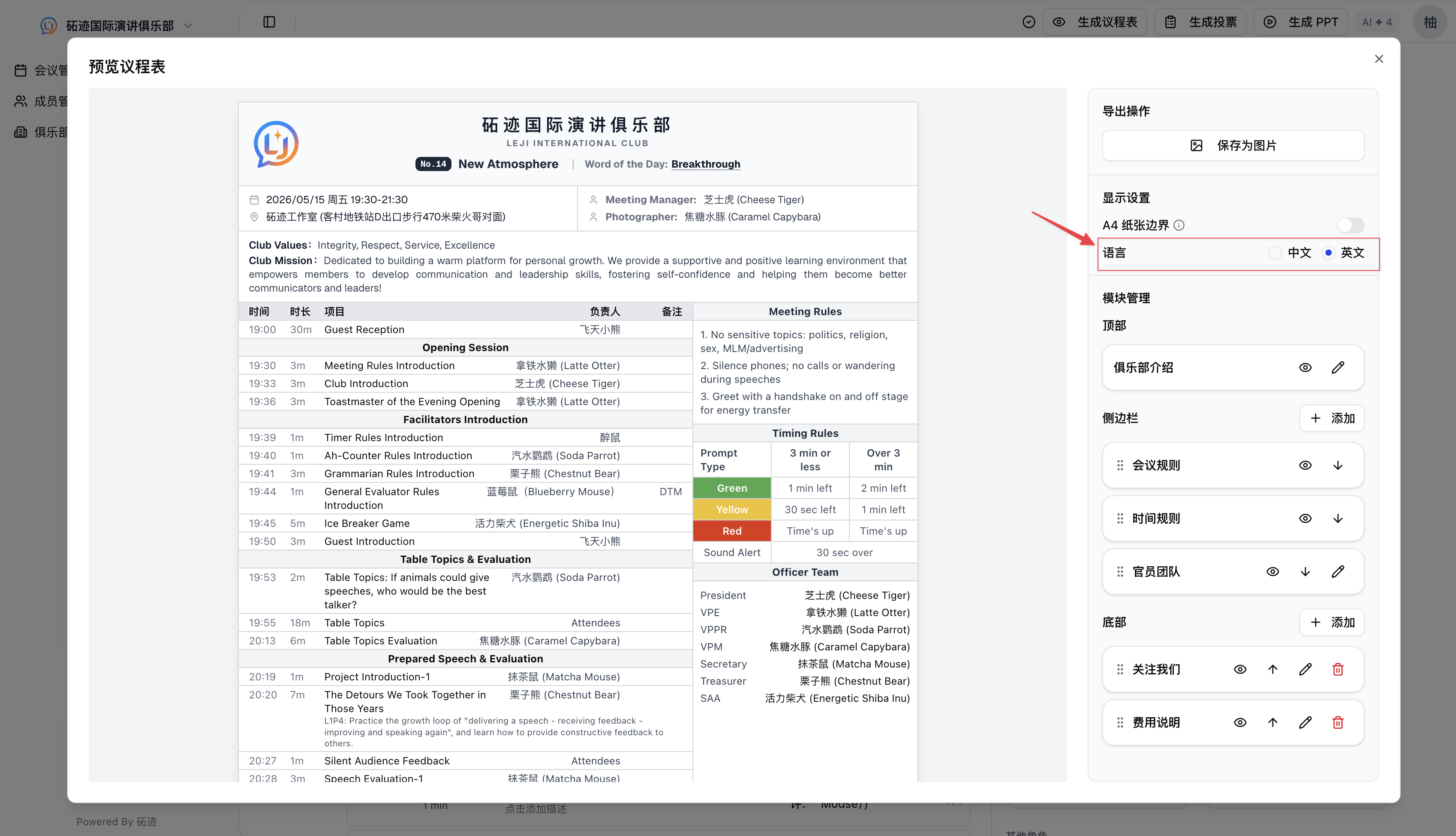Click the No.14 meeting badge
The height and width of the screenshot is (836, 1456).
point(433,164)
